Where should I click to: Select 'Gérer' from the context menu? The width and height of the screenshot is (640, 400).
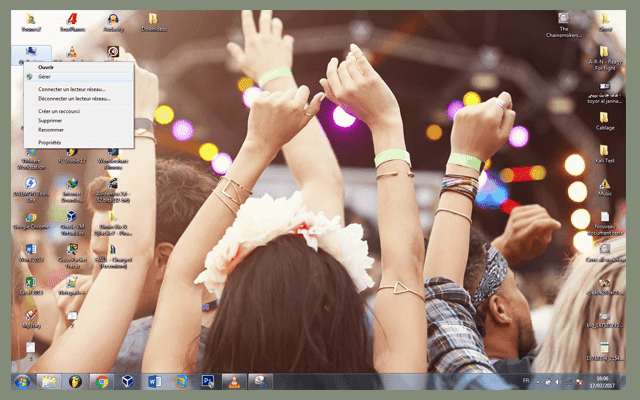pos(44,76)
